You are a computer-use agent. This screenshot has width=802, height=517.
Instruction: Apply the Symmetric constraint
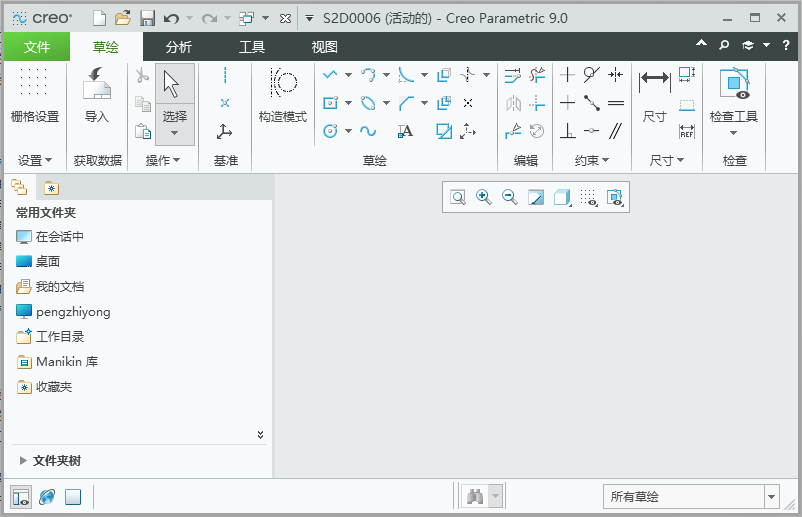coord(616,75)
